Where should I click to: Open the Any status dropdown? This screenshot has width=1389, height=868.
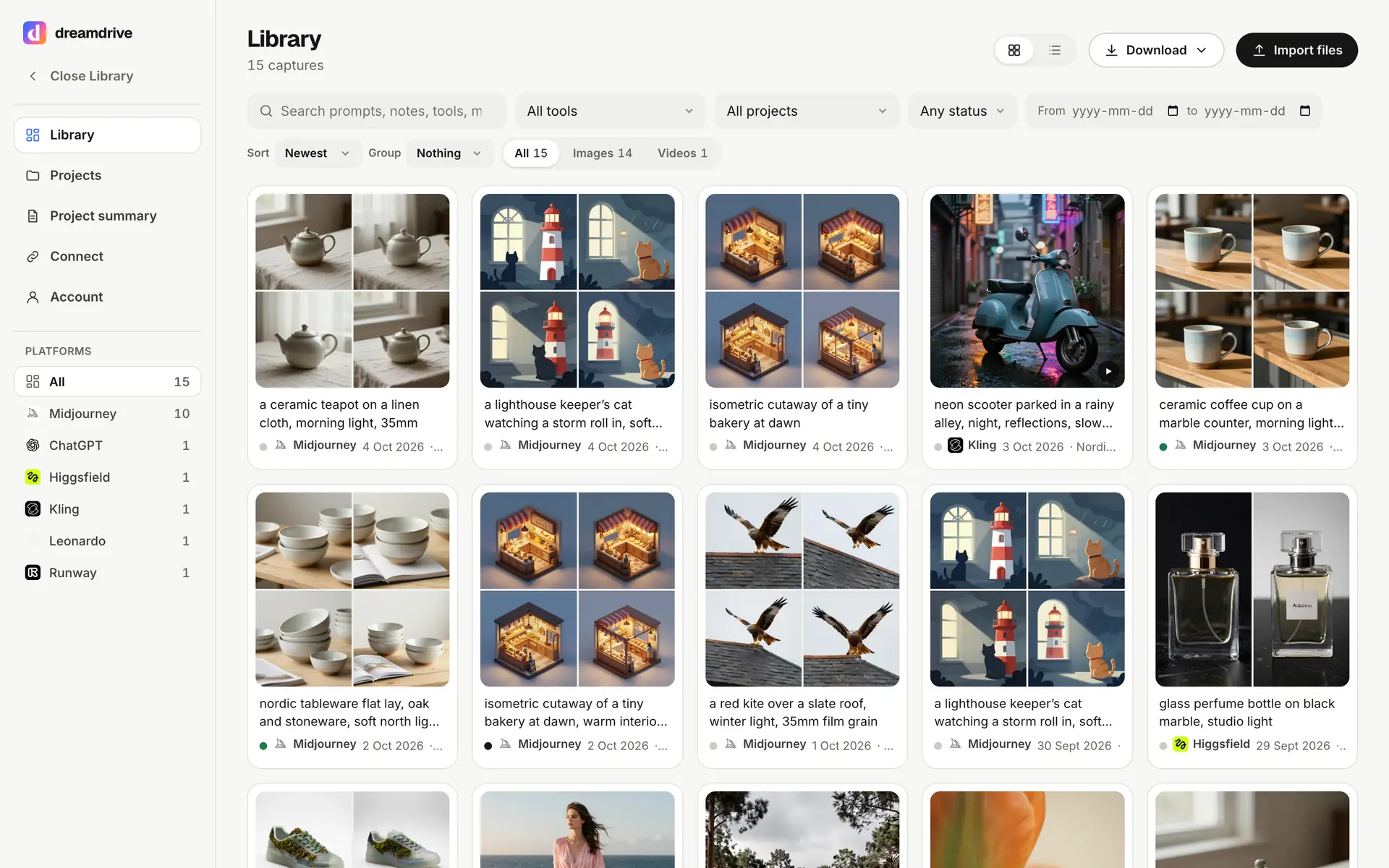point(962,111)
